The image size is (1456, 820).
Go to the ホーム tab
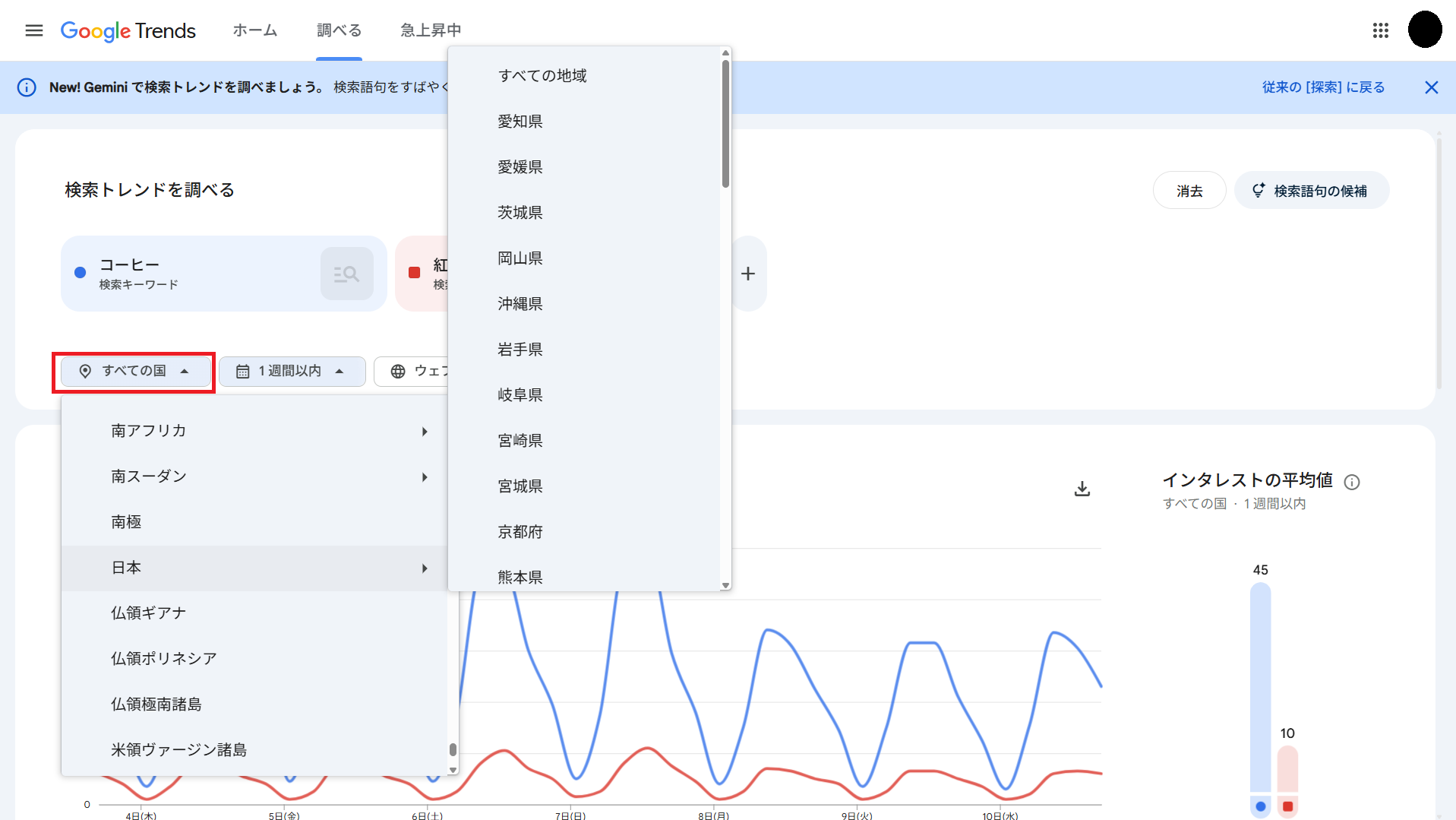tap(255, 30)
